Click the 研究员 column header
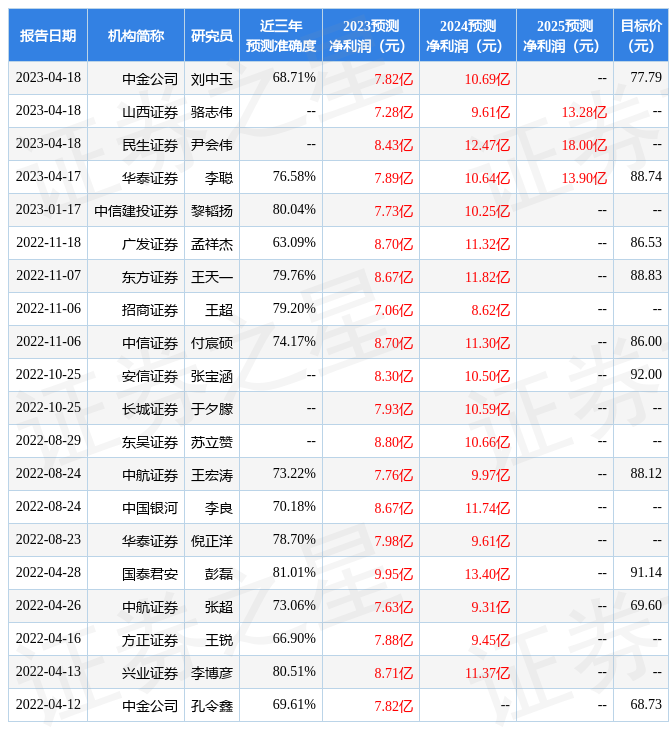Screen dimensions: 669x730 click(x=212, y=35)
